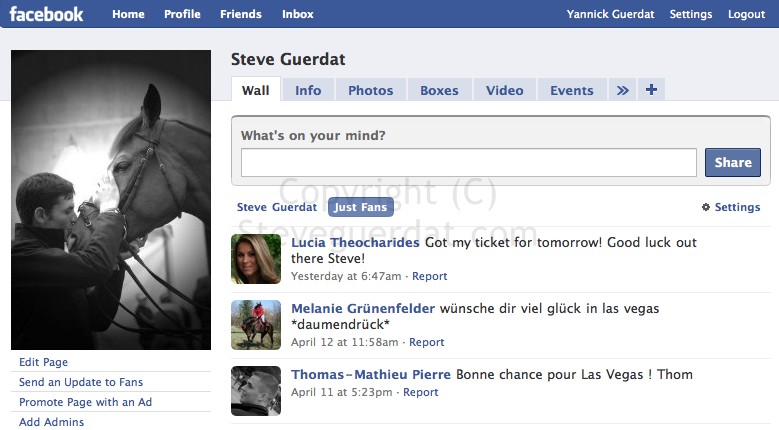Switch to the Events tab
Viewport: 779px width, 430px height.
[572, 90]
